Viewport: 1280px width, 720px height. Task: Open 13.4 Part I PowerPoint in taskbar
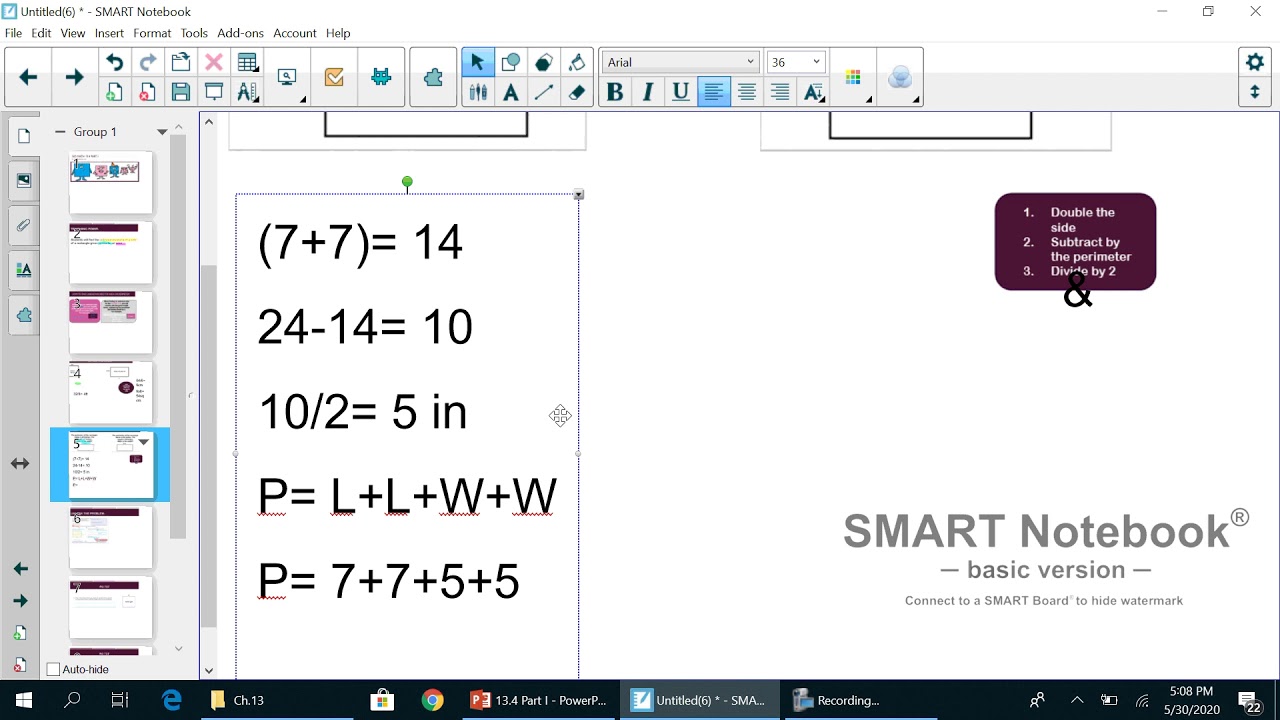pos(539,700)
